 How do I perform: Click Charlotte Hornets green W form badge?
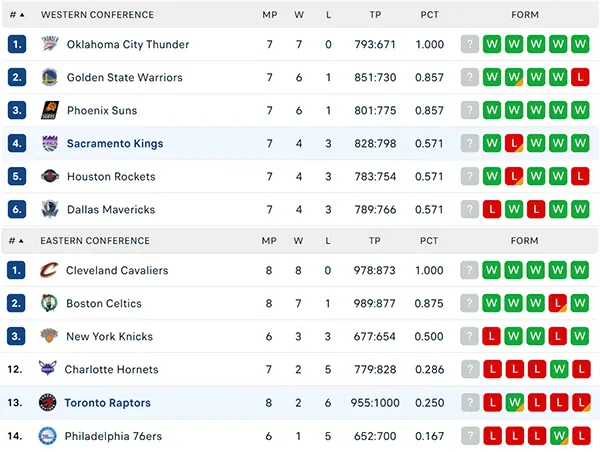point(559,369)
